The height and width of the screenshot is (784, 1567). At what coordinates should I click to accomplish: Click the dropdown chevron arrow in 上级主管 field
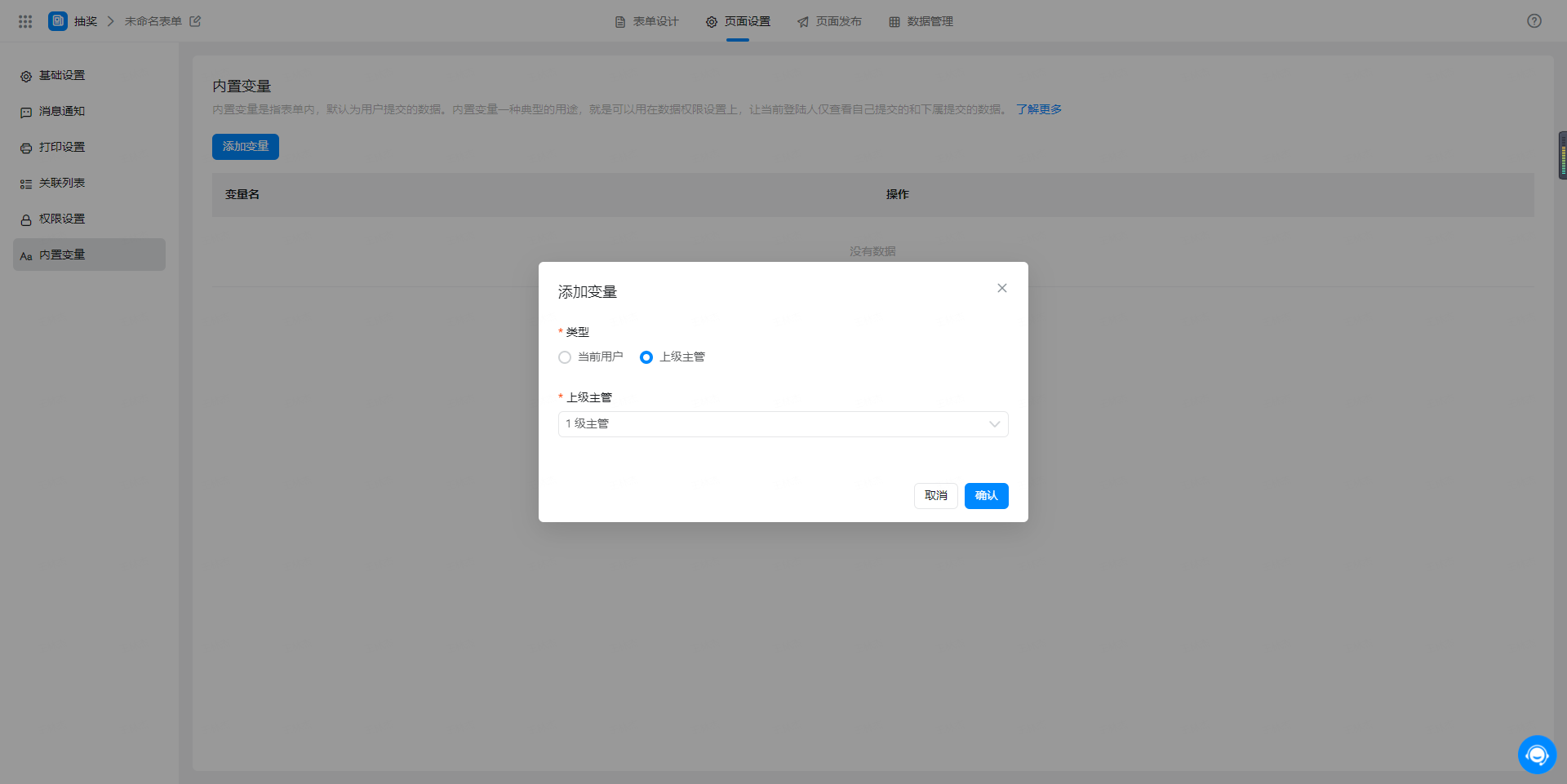point(994,424)
